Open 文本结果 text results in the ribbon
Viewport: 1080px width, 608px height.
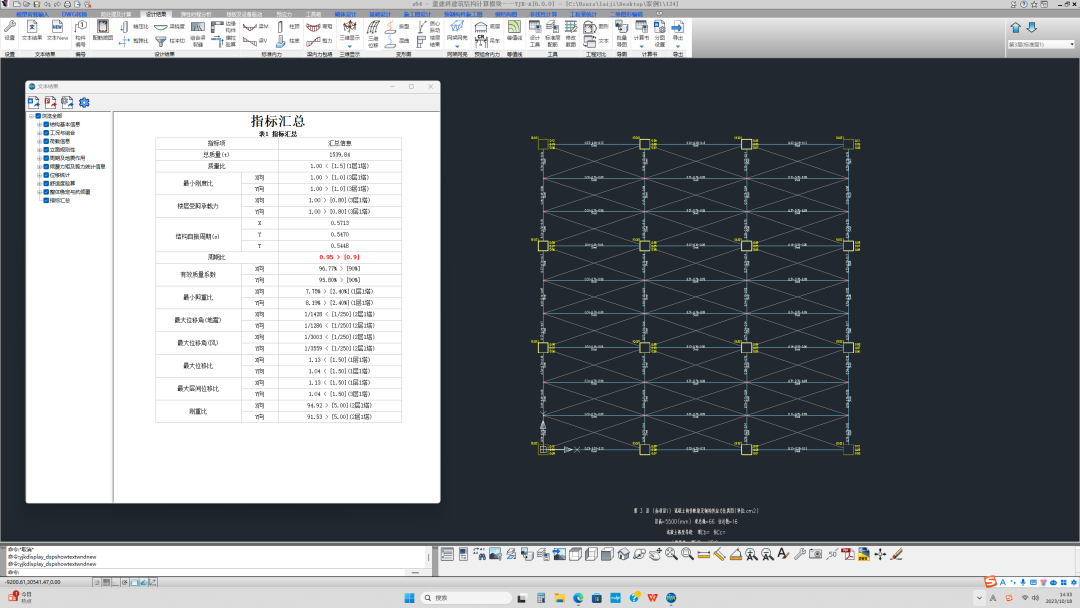tap(32, 30)
